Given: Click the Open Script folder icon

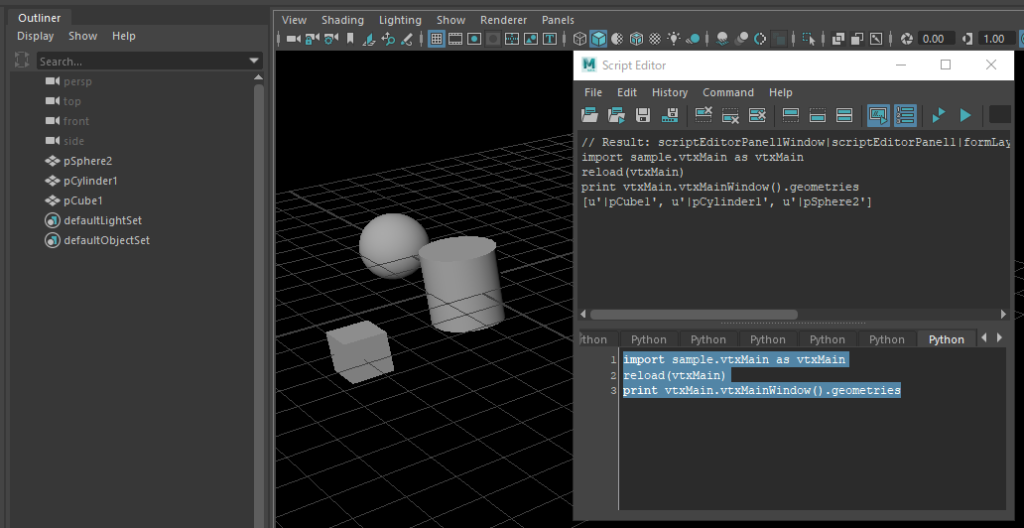Looking at the screenshot, I should [x=590, y=116].
